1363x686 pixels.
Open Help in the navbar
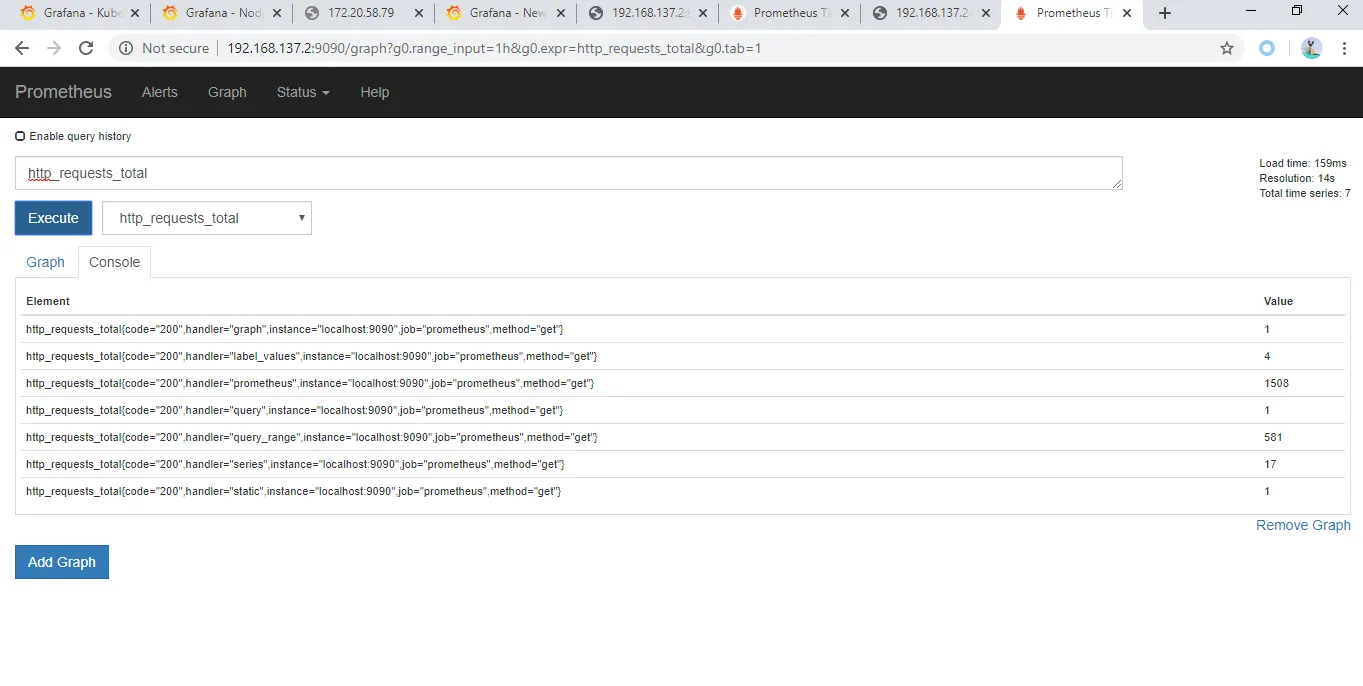(x=374, y=92)
